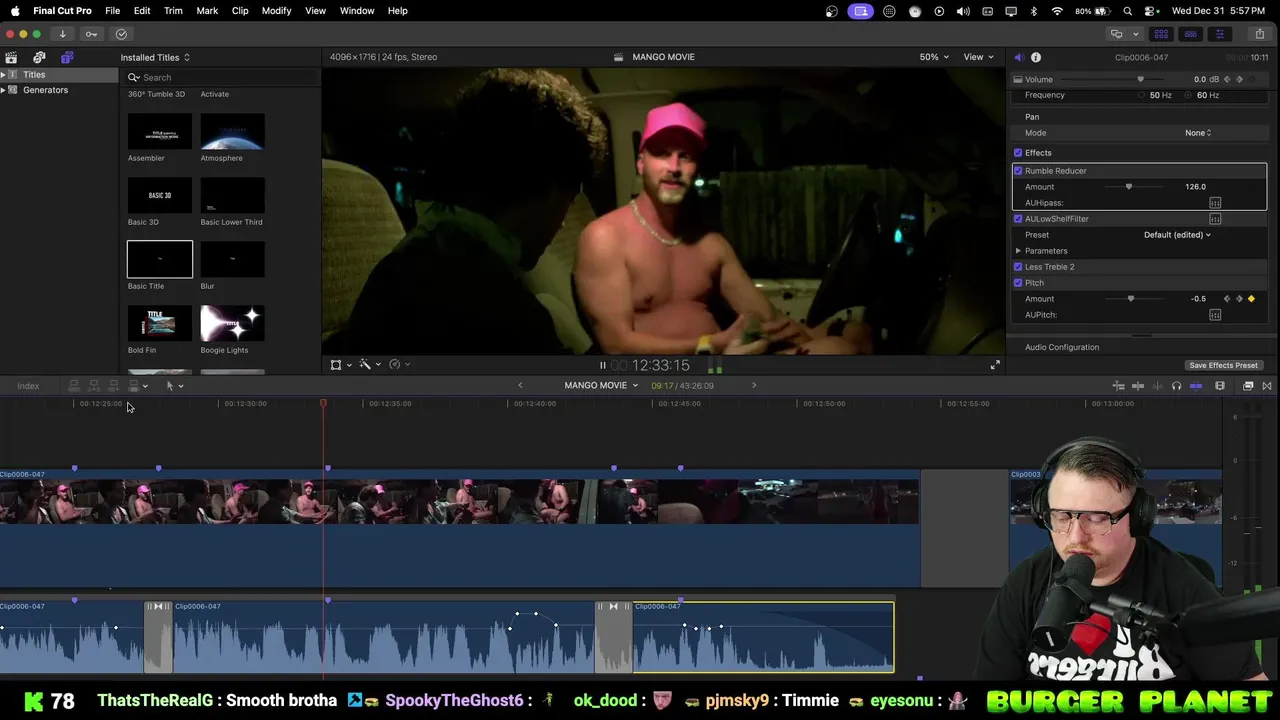The image size is (1280, 720).
Task: Open the Audio Configuration section
Action: pos(1062,348)
